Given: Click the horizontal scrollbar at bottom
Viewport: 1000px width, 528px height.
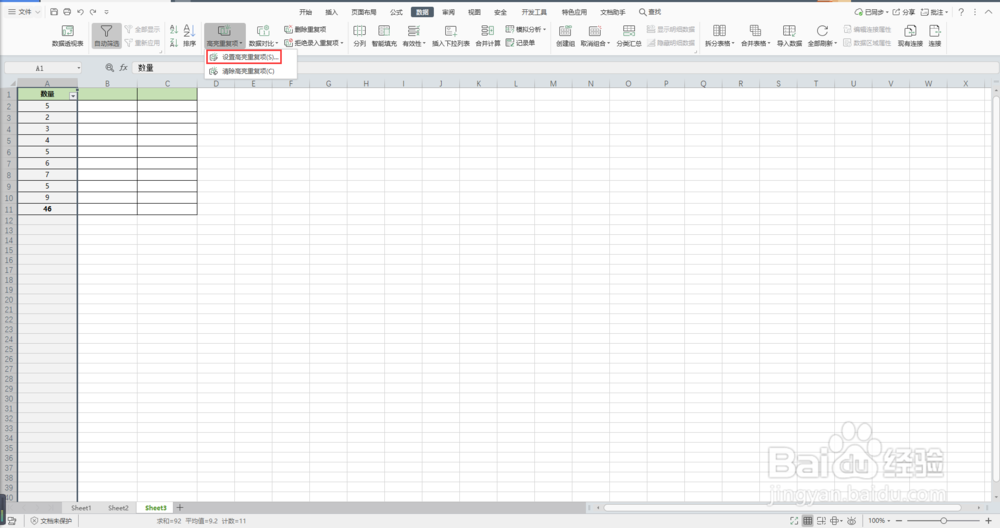Looking at the screenshot, I should (x=783, y=508).
